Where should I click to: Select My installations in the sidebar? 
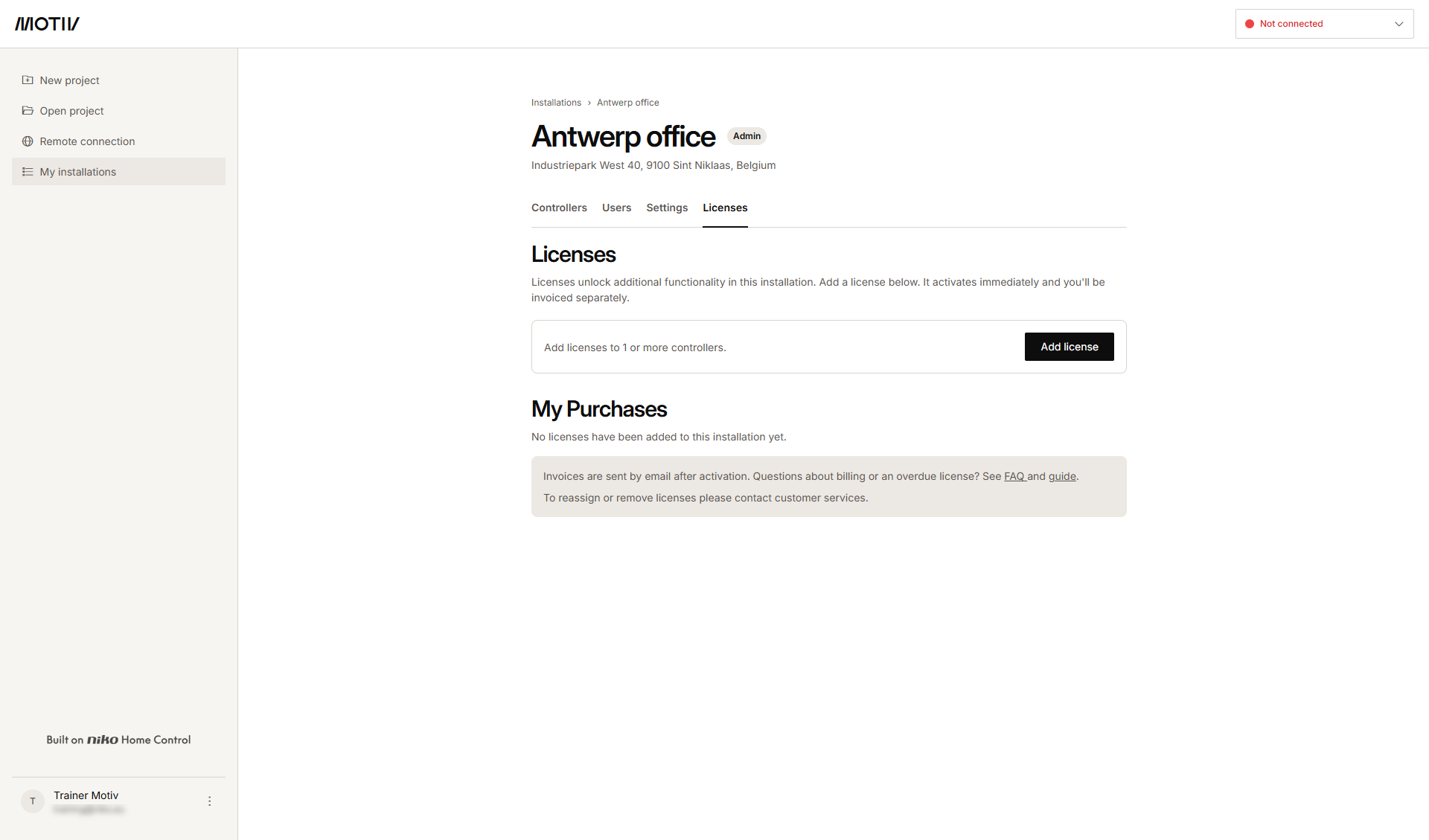point(118,171)
